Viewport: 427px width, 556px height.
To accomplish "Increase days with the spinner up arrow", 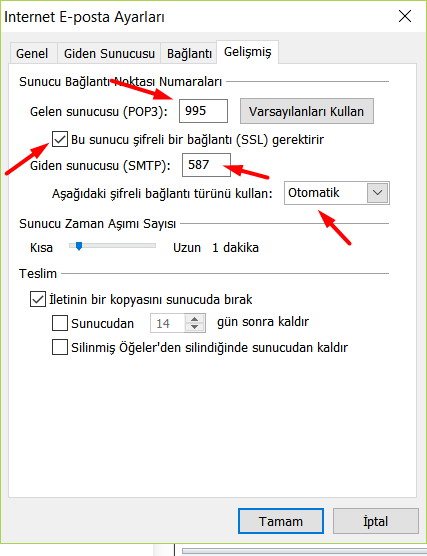I will click(194, 318).
